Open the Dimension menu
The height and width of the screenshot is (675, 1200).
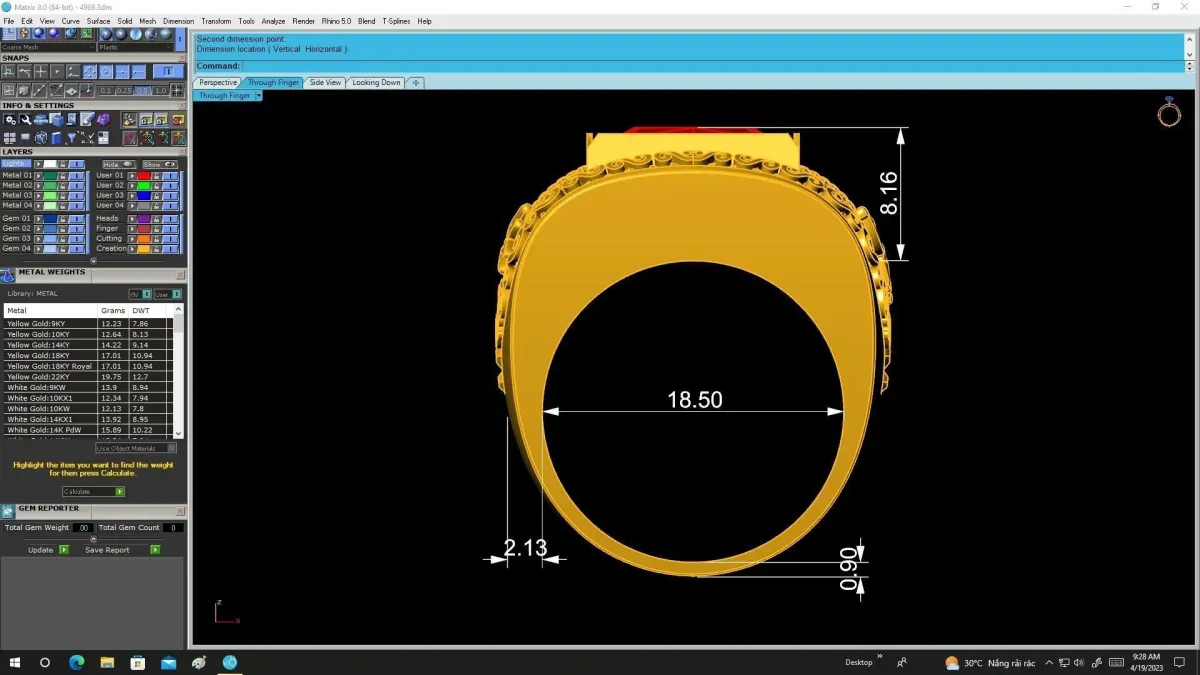coord(178,21)
